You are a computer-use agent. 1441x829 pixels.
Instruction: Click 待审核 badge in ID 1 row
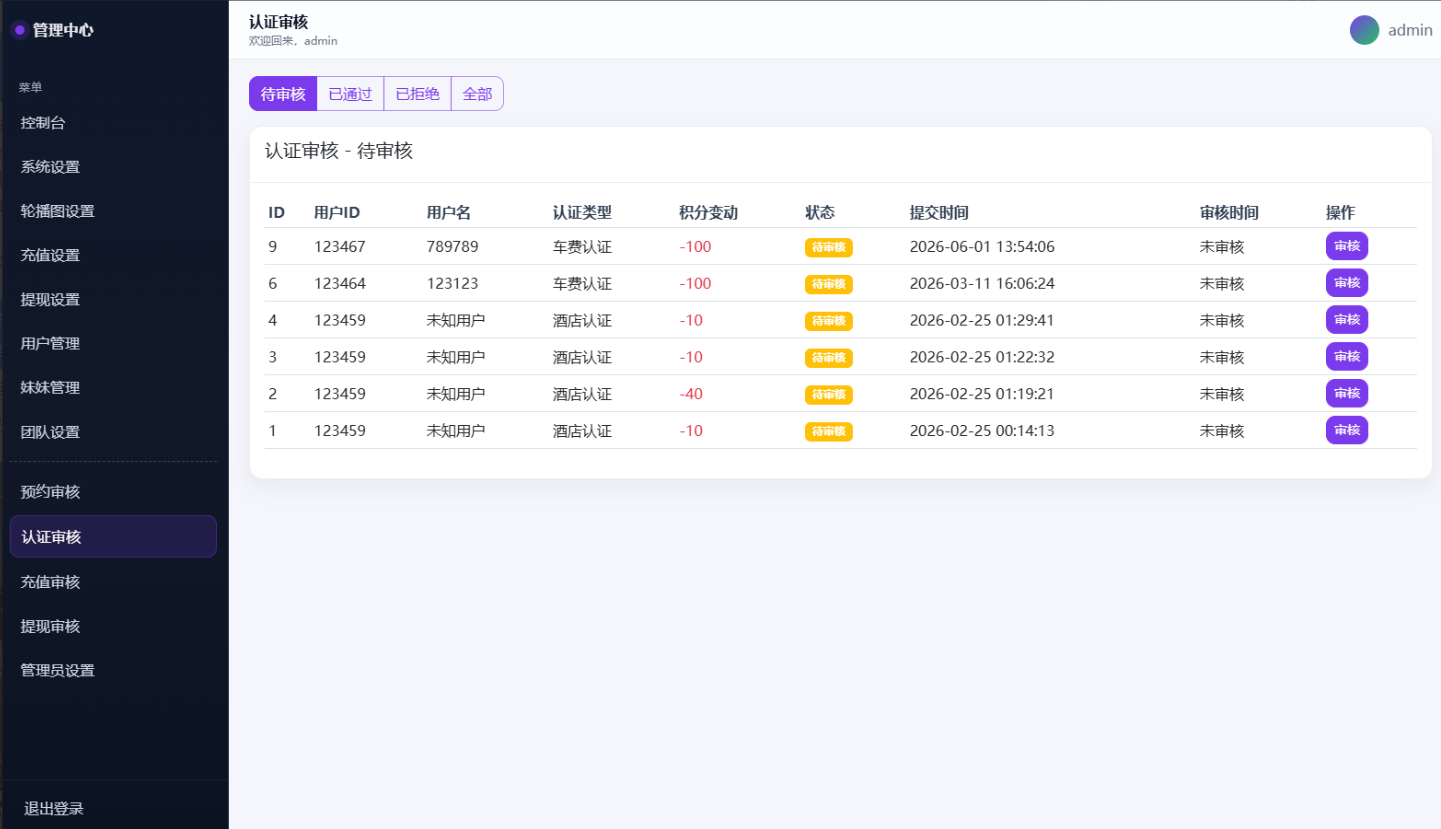coord(829,431)
